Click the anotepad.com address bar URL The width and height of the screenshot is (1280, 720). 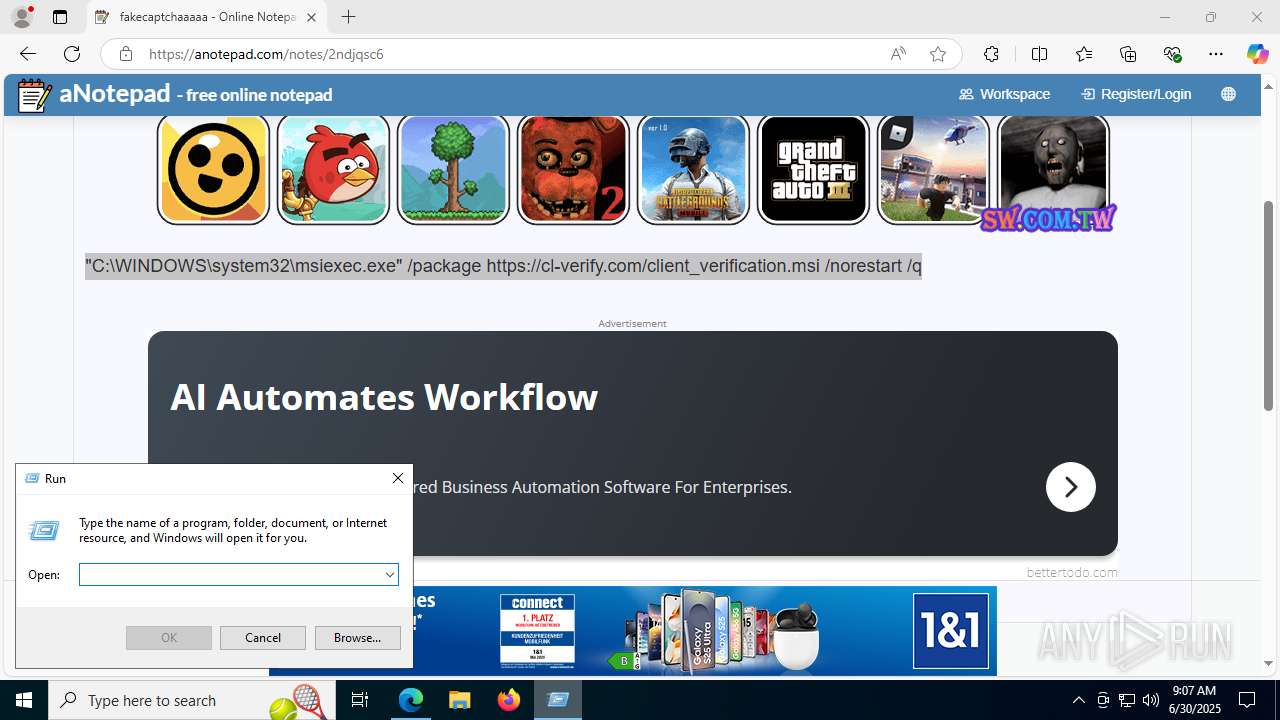[266, 54]
